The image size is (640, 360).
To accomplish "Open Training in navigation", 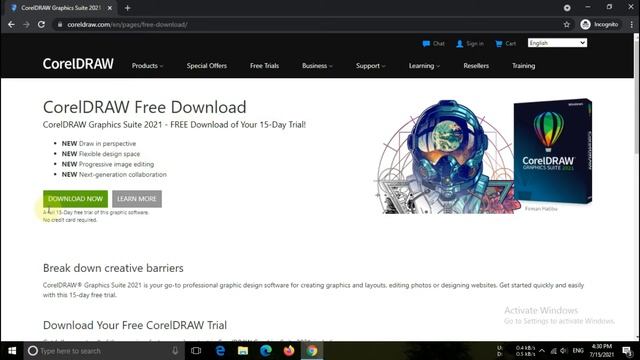I will 524,66.
